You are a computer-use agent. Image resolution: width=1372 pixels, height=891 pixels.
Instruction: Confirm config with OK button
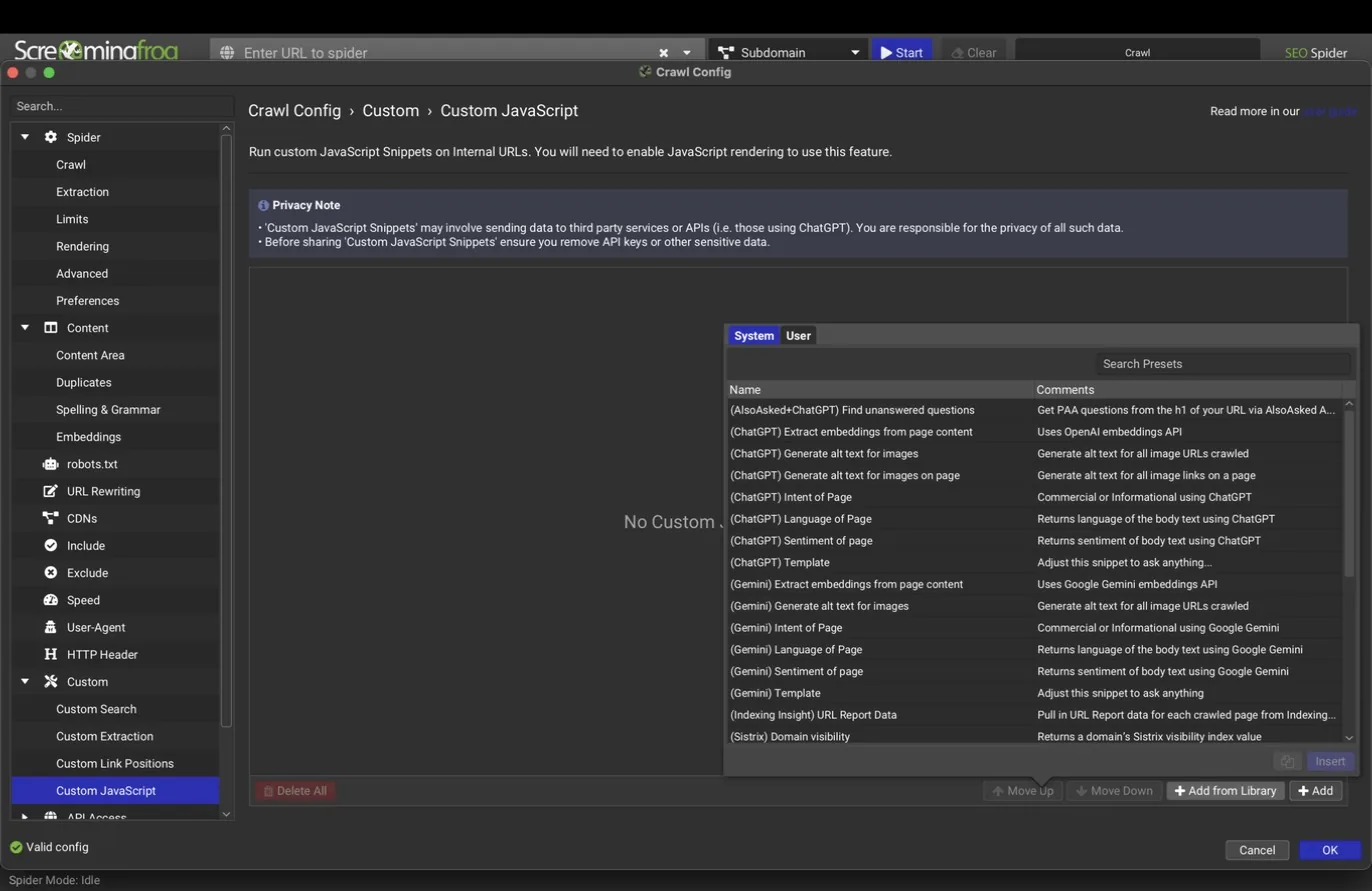click(x=1330, y=850)
